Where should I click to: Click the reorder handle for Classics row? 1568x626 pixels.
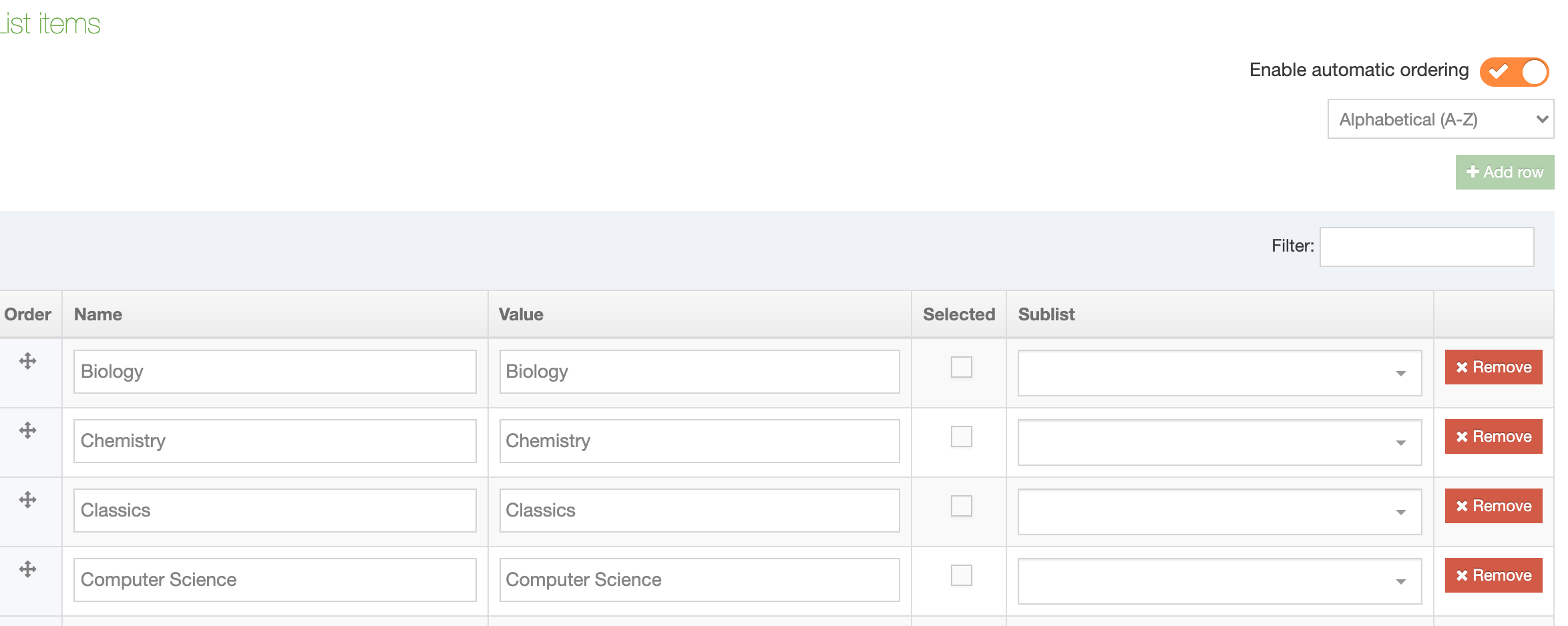(27, 500)
